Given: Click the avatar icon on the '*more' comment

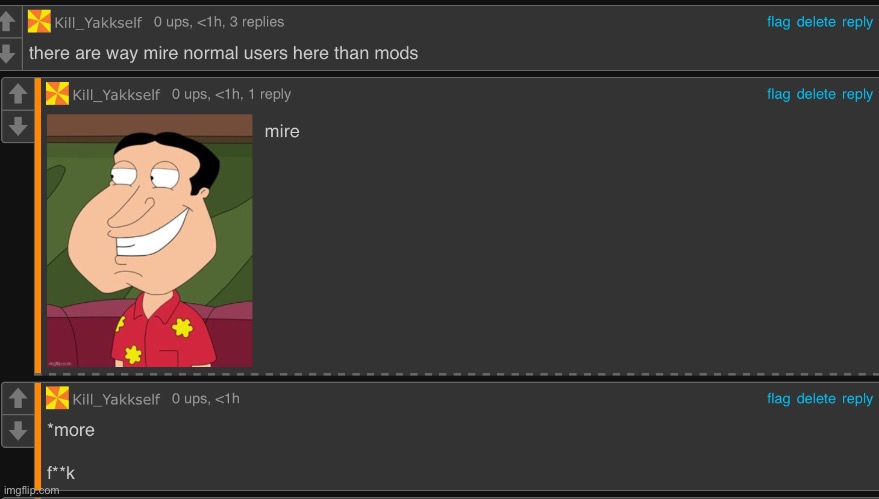Looking at the screenshot, I should click(x=57, y=398).
